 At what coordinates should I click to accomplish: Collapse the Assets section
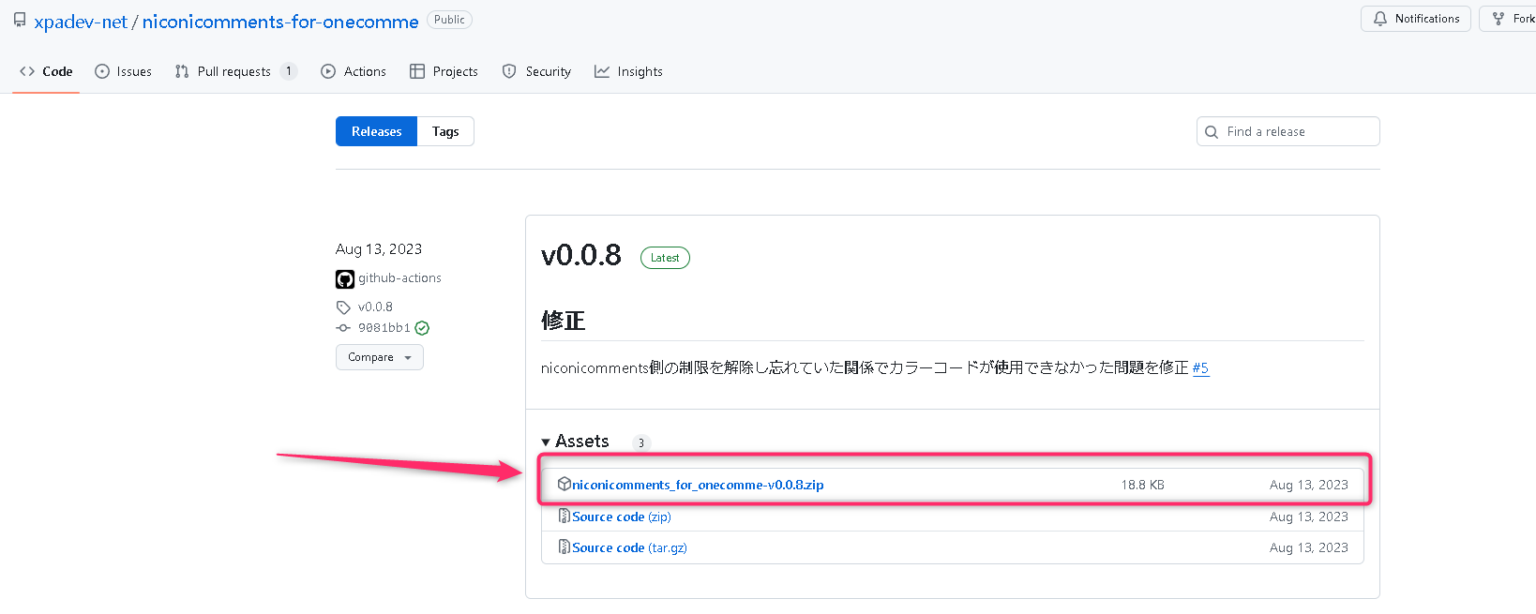pos(547,441)
